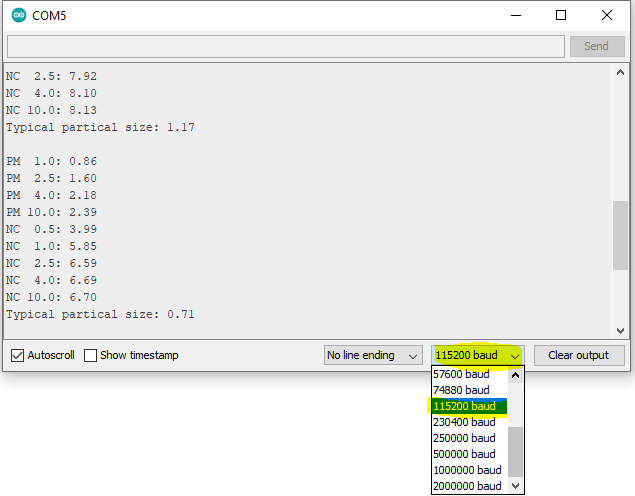Image resolution: width=635 pixels, height=496 pixels.
Task: Click the 'PM 1.0: 0.86' output line
Action: 51,161
